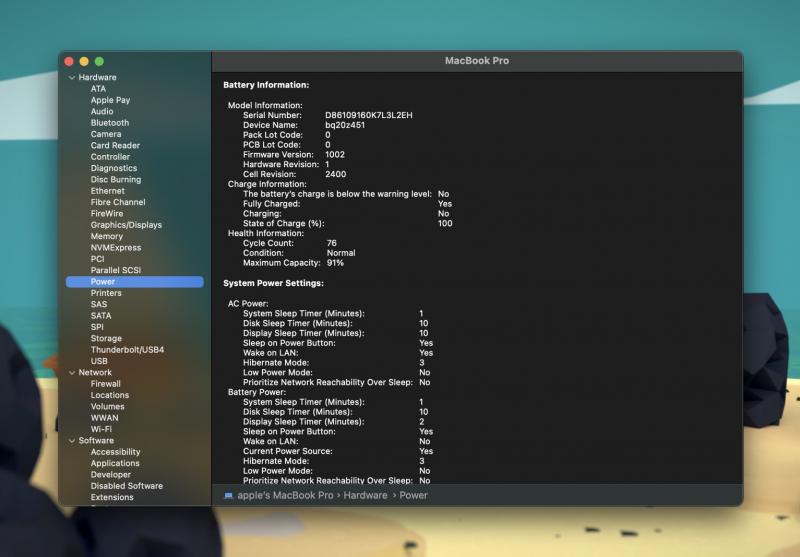Click the device name bq20z451

[x=345, y=125]
